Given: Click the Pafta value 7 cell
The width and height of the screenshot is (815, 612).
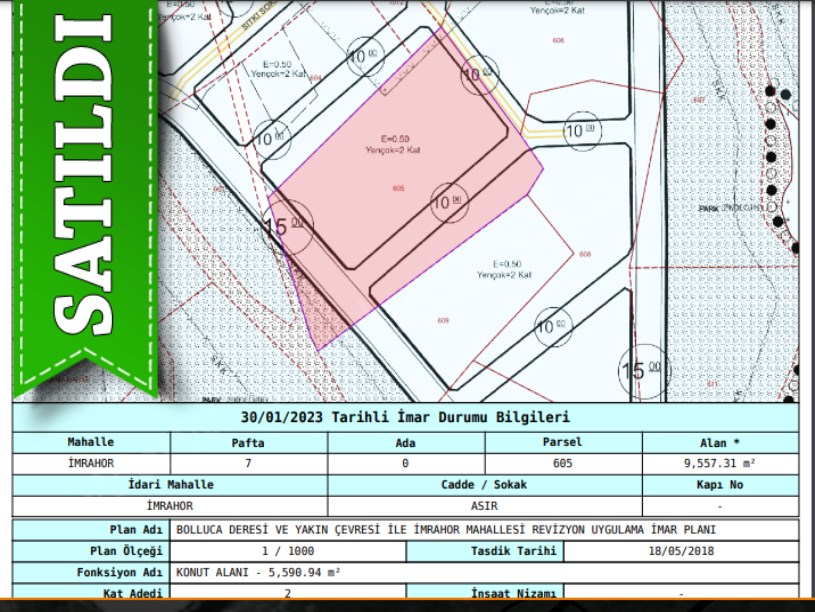Looking at the screenshot, I should coord(248,463).
